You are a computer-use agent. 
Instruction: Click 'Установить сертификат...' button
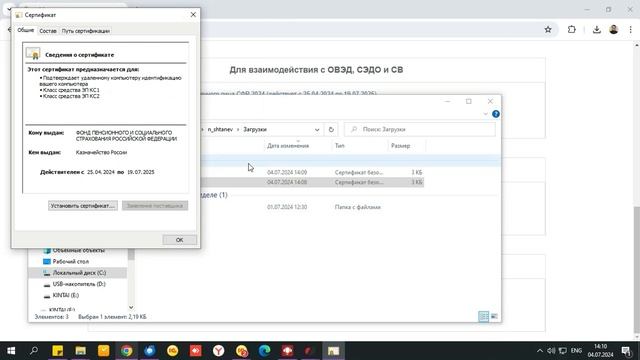tap(83, 206)
